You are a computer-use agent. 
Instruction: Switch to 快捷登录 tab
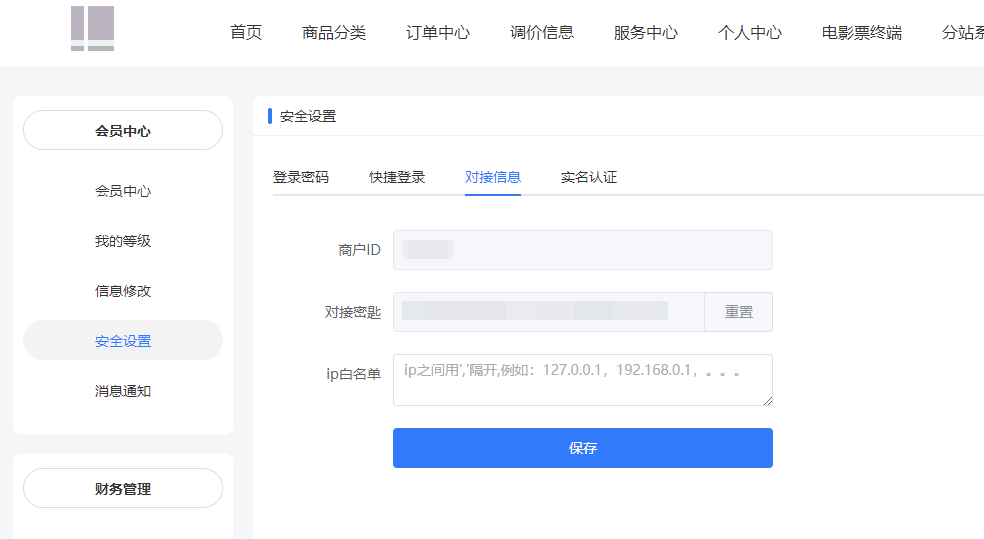pyautogui.click(x=397, y=178)
